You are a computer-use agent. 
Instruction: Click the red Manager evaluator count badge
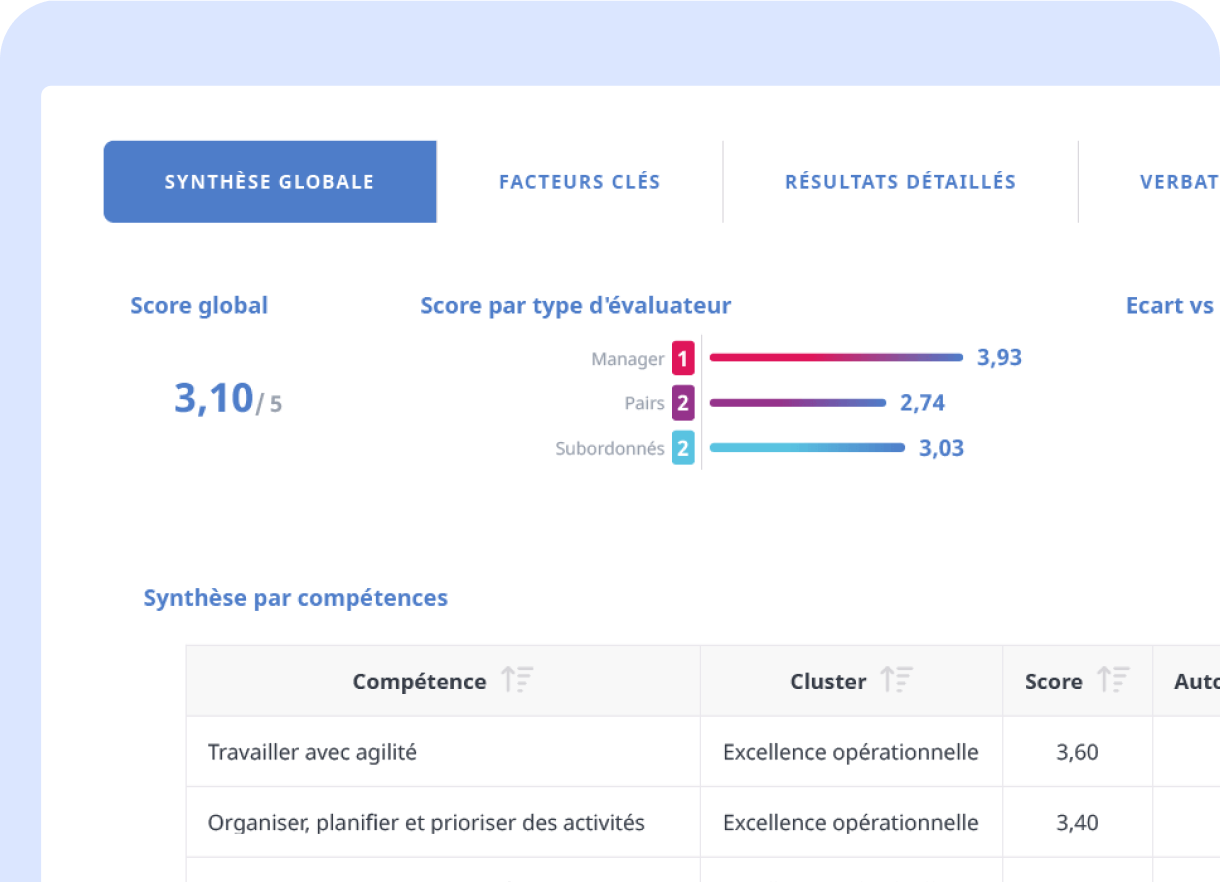tap(683, 358)
